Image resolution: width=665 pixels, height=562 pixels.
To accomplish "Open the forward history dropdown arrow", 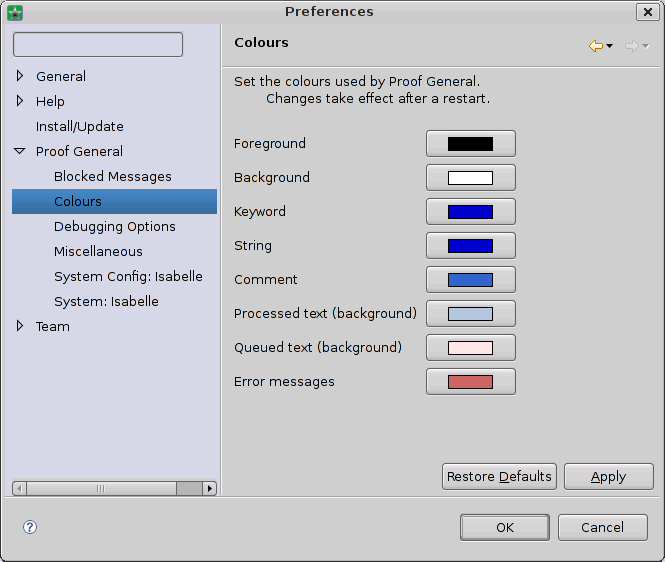I will (646, 46).
